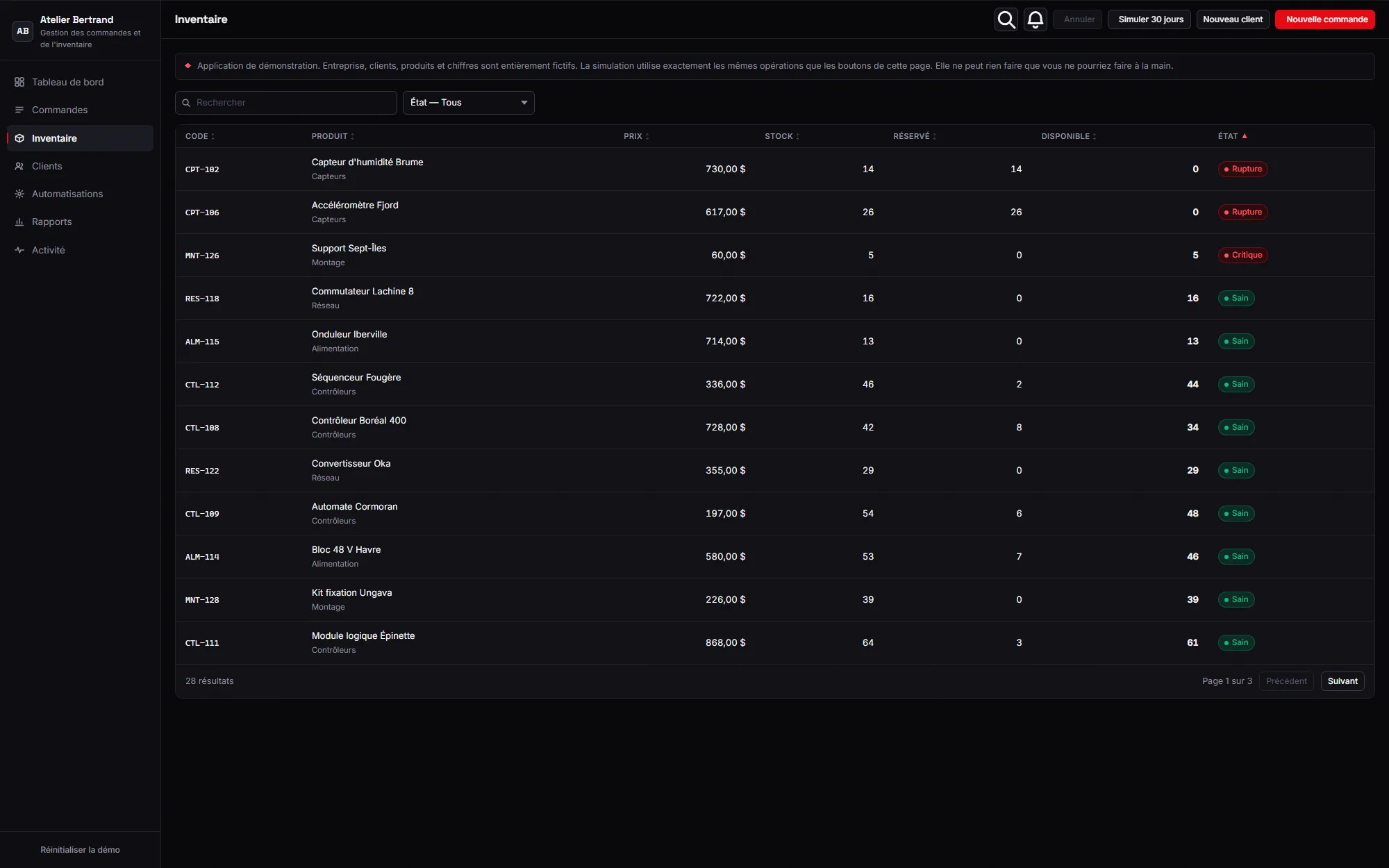Click the DISPONIBLE column sort icon
The width and height of the screenshot is (1389, 868).
1095,137
